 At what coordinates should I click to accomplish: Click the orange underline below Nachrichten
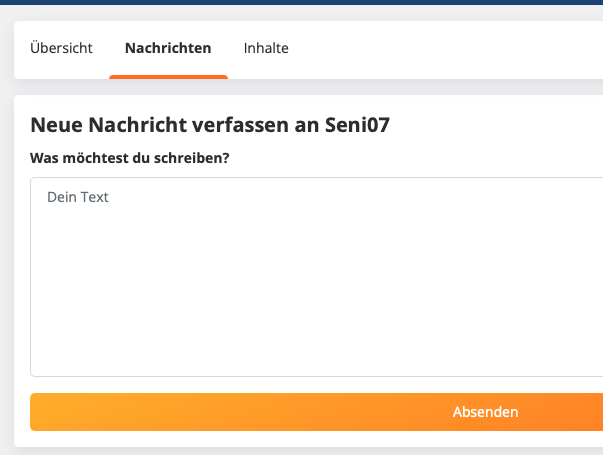coord(168,77)
